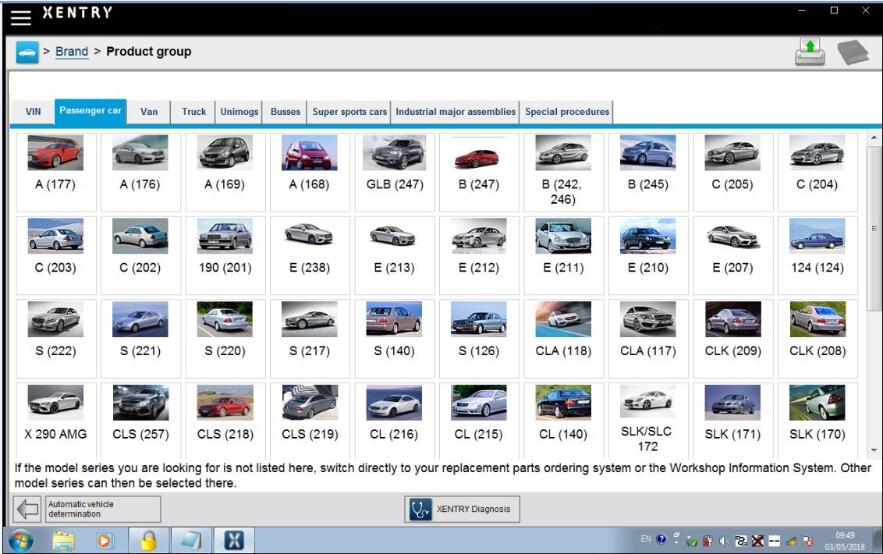Open the Super sports cars tab
The width and height of the screenshot is (883, 554).
pos(349,111)
